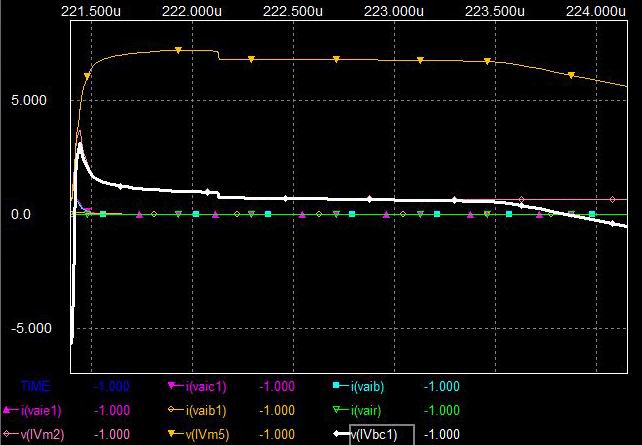
Task: Select the i(vaib) legend entry
Action: pos(367,386)
